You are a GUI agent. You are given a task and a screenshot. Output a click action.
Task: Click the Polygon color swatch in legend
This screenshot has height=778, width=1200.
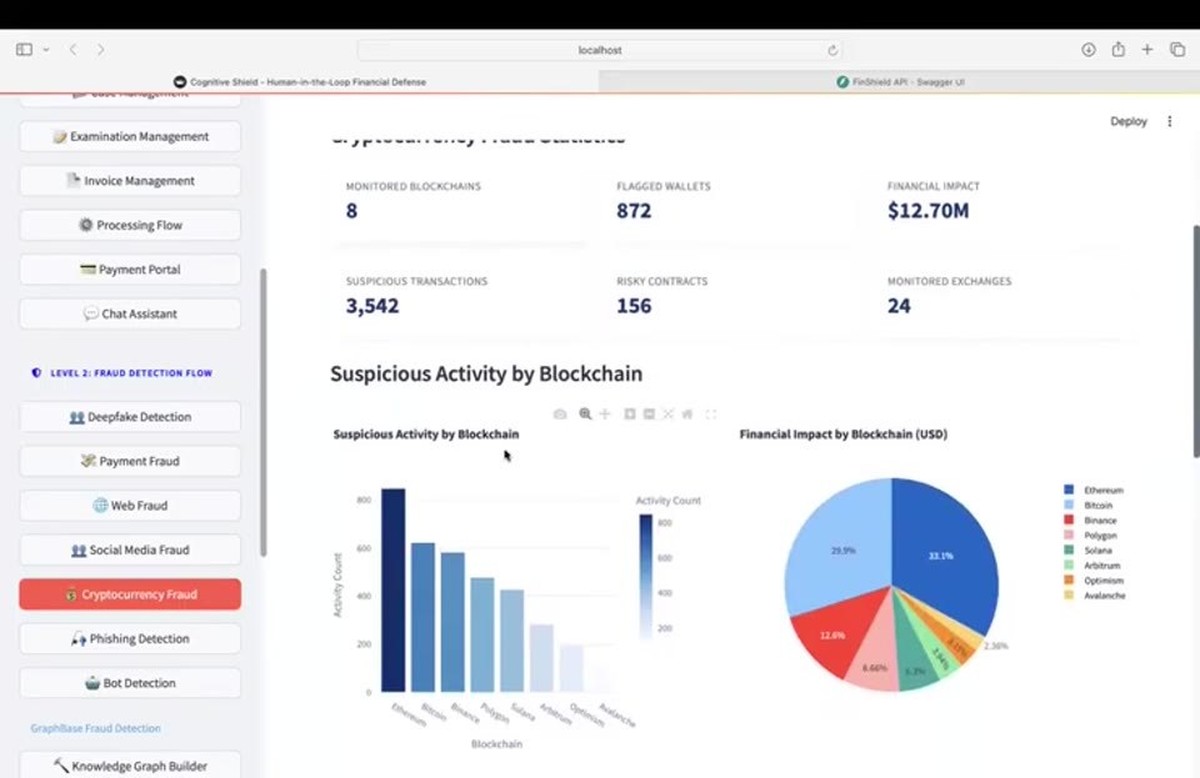point(1069,536)
